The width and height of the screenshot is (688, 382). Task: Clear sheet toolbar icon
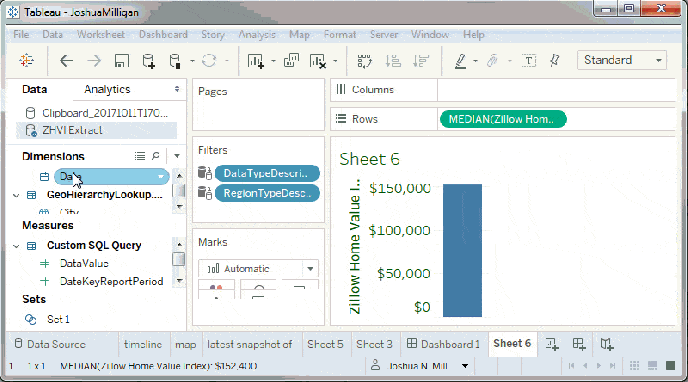(x=318, y=61)
